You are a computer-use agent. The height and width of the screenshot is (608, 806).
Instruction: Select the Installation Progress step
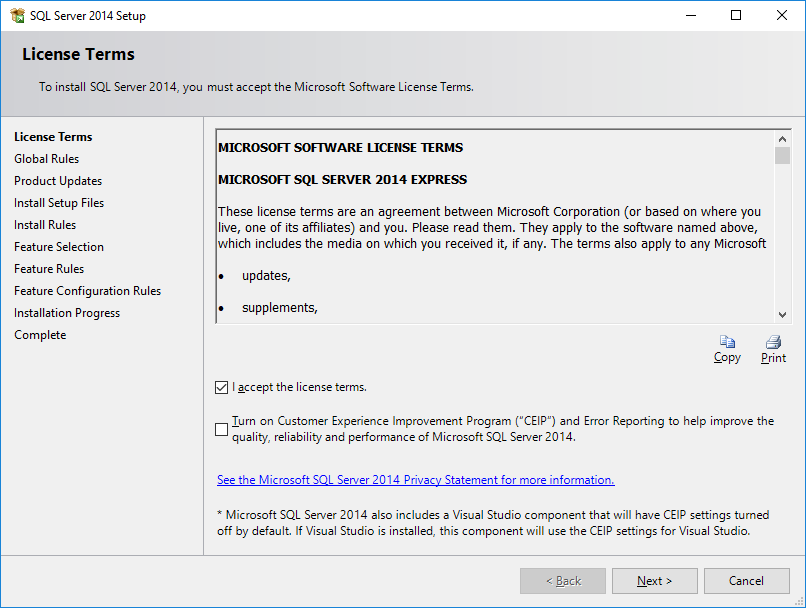coord(66,312)
